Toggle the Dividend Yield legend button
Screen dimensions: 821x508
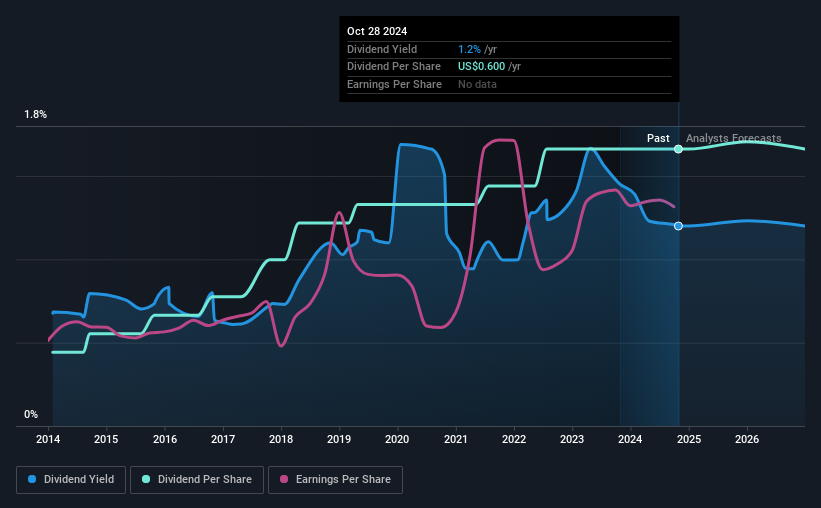[71, 480]
